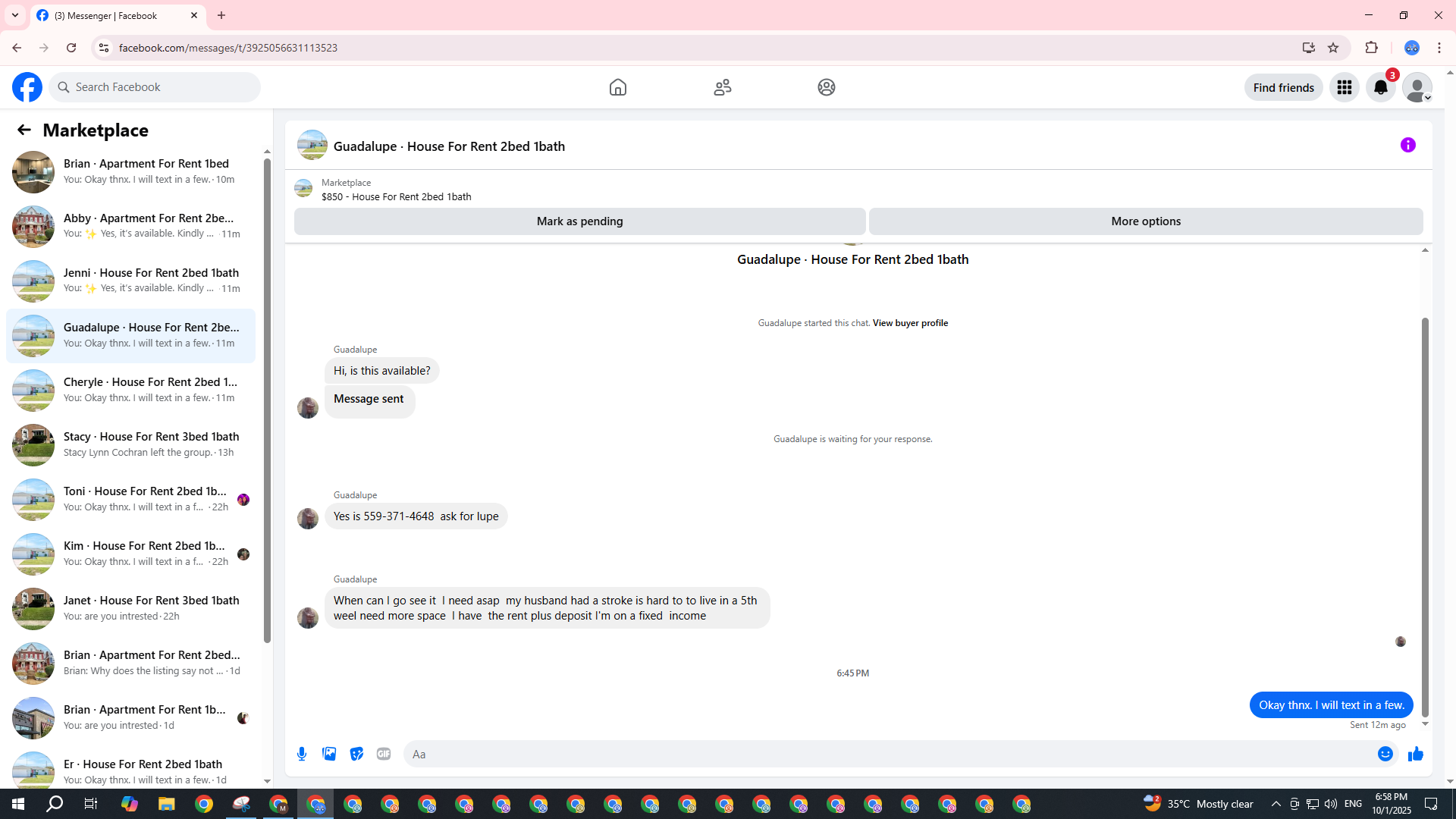Open the Task View icon

pyautogui.click(x=91, y=804)
